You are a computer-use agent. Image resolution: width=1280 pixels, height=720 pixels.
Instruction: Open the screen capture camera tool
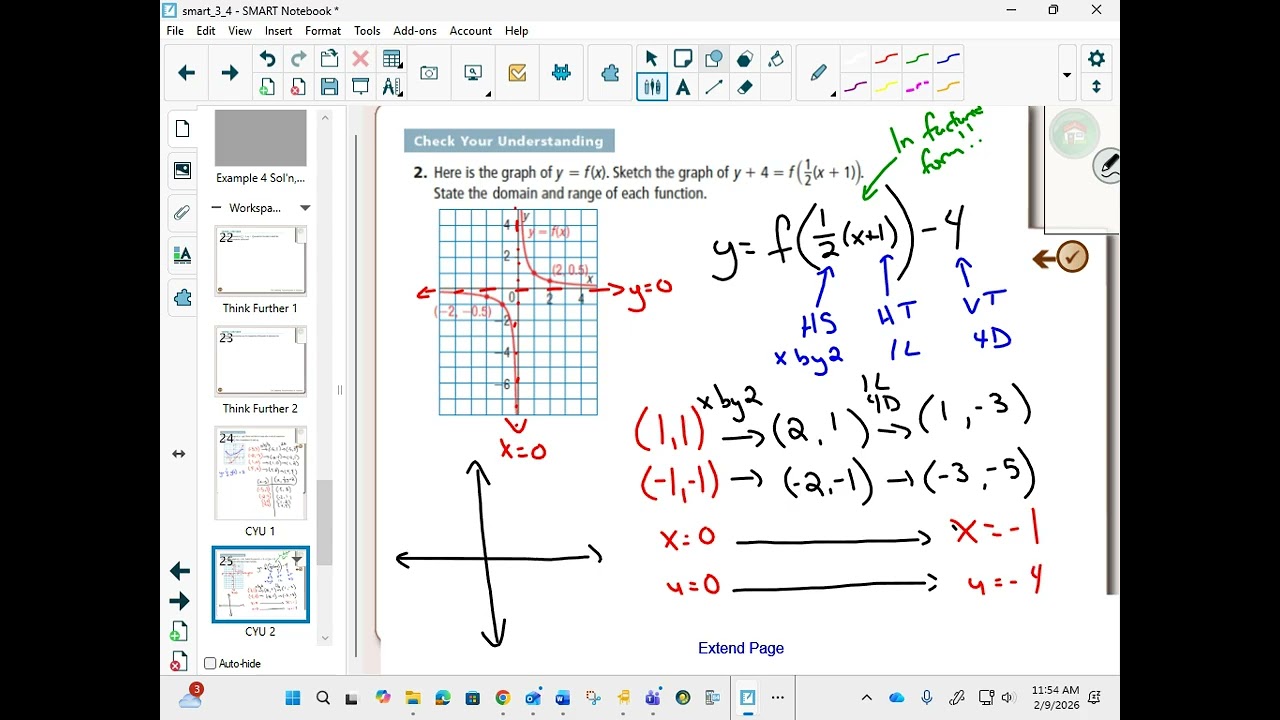(429, 73)
